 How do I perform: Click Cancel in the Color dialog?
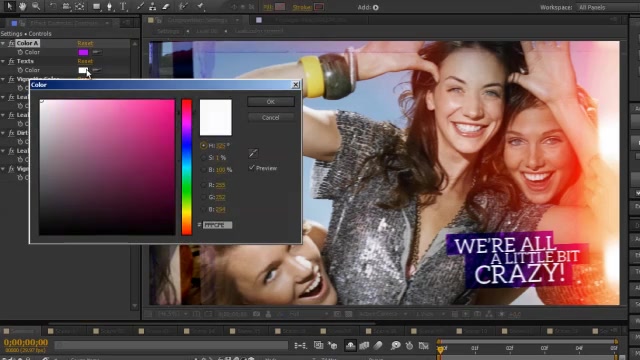click(271, 118)
